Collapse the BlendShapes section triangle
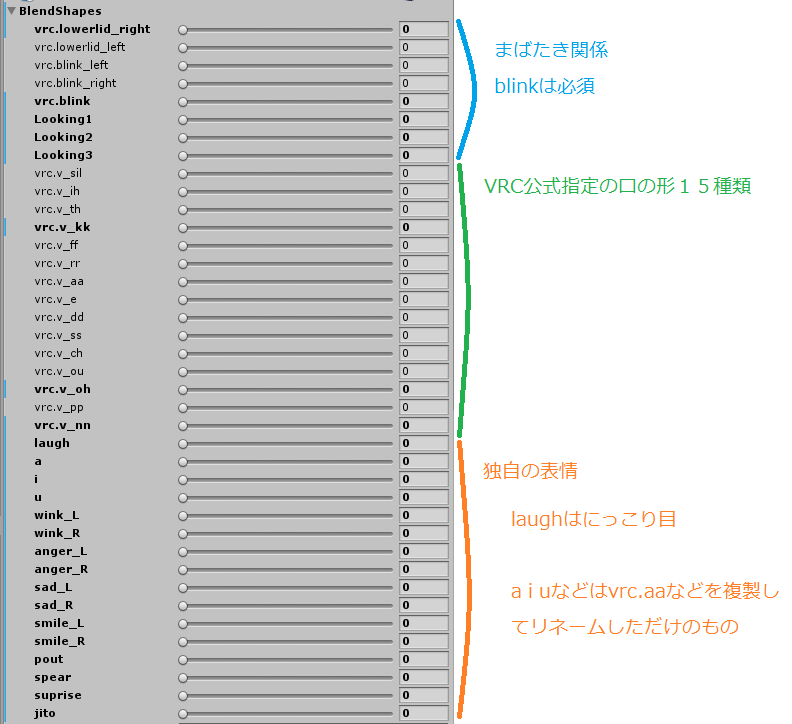Image resolution: width=792 pixels, height=724 pixels. (12, 11)
